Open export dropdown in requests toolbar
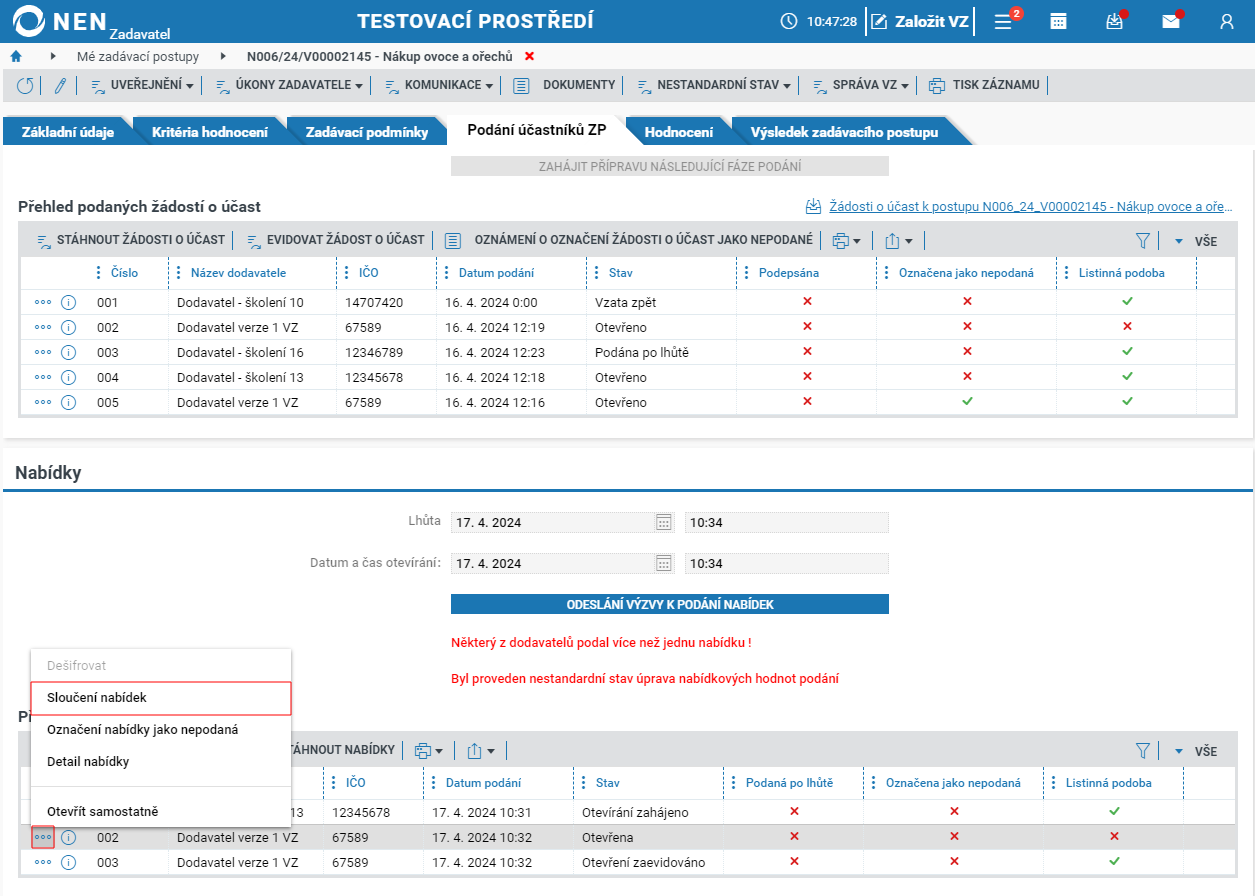The height and width of the screenshot is (896, 1255). (900, 241)
